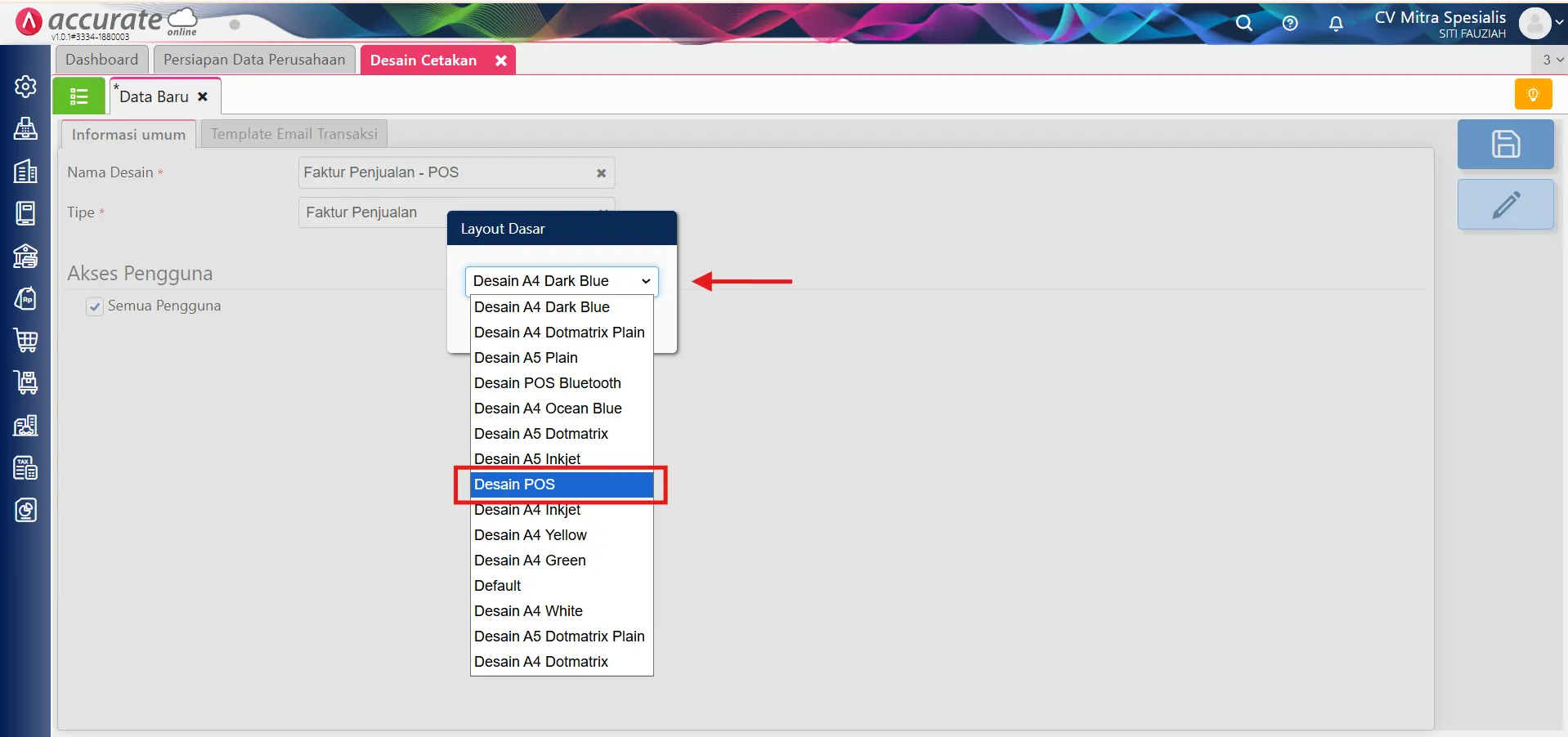Click the search magnifier icon in header
The width and height of the screenshot is (1568, 737).
click(x=1243, y=23)
